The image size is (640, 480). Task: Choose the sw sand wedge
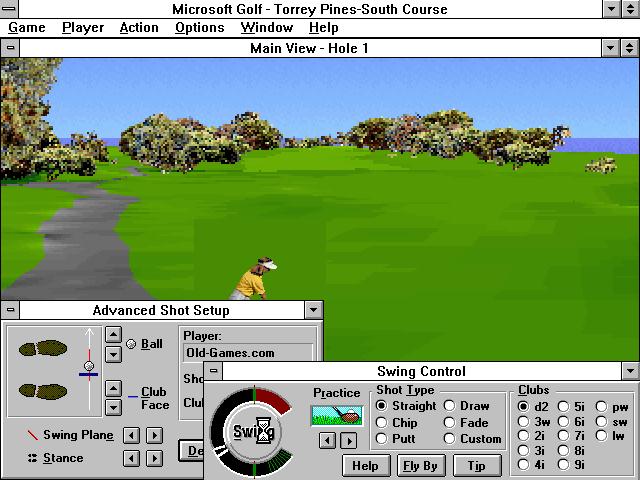pyautogui.click(x=611, y=421)
